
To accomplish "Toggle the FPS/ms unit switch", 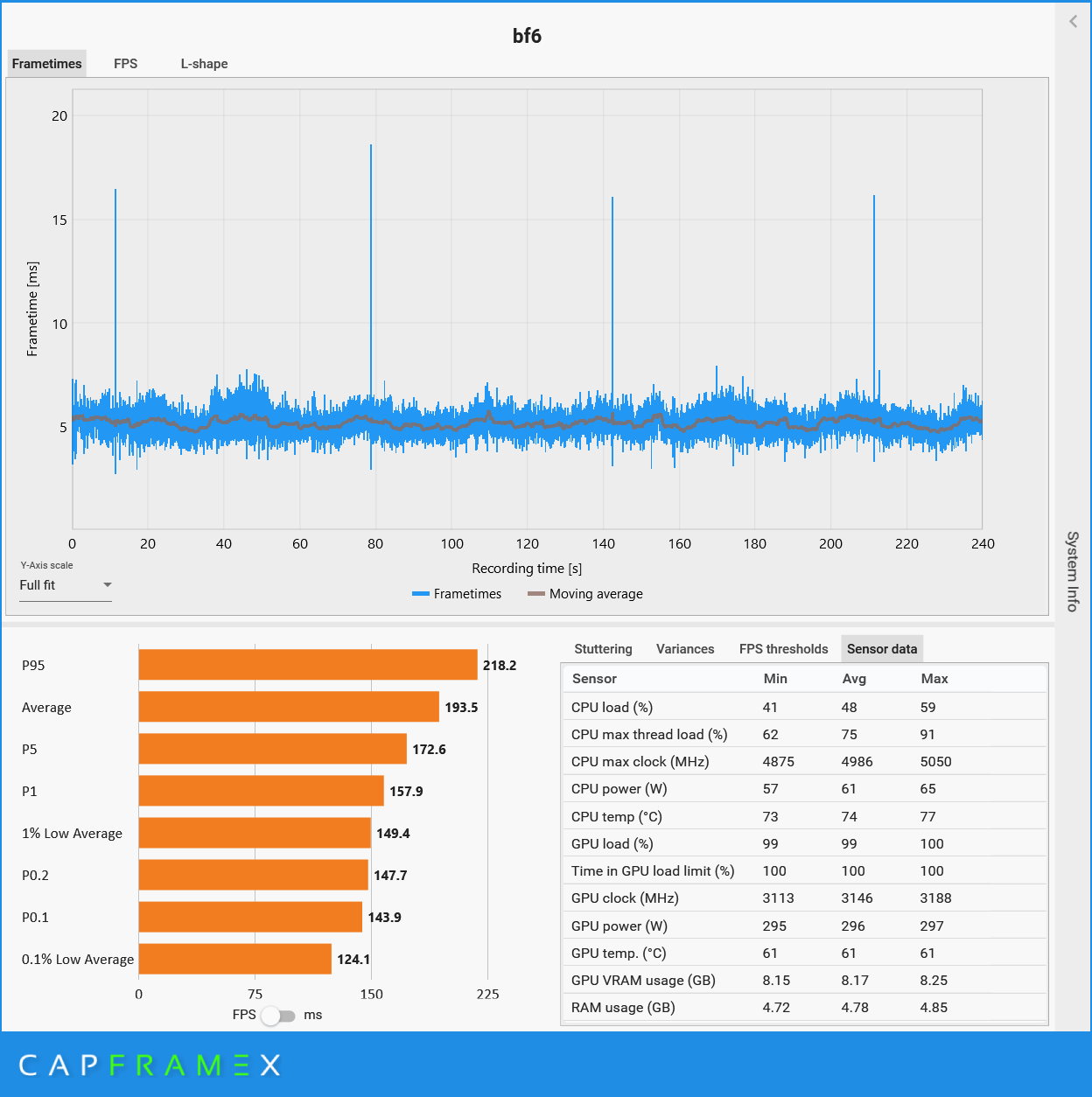I will pyautogui.click(x=279, y=1016).
